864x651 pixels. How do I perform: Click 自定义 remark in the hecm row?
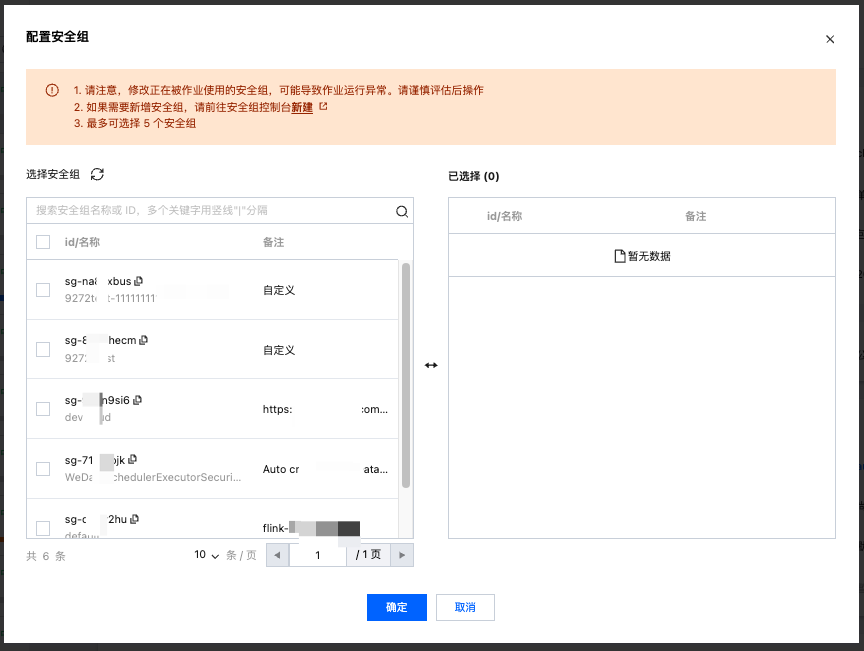[279, 350]
